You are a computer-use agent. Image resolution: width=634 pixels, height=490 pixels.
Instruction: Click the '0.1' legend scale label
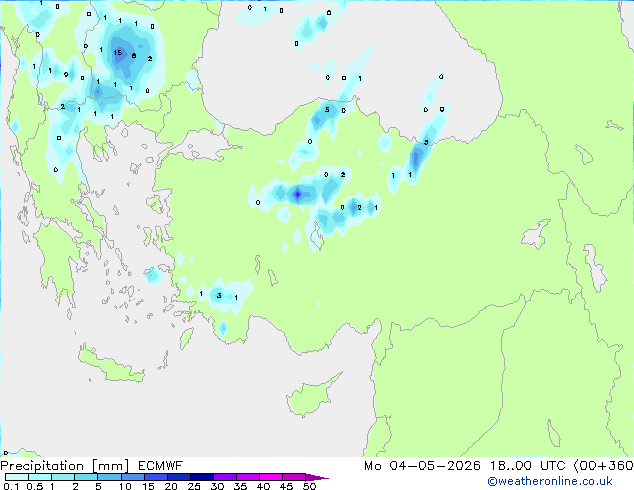11,486
